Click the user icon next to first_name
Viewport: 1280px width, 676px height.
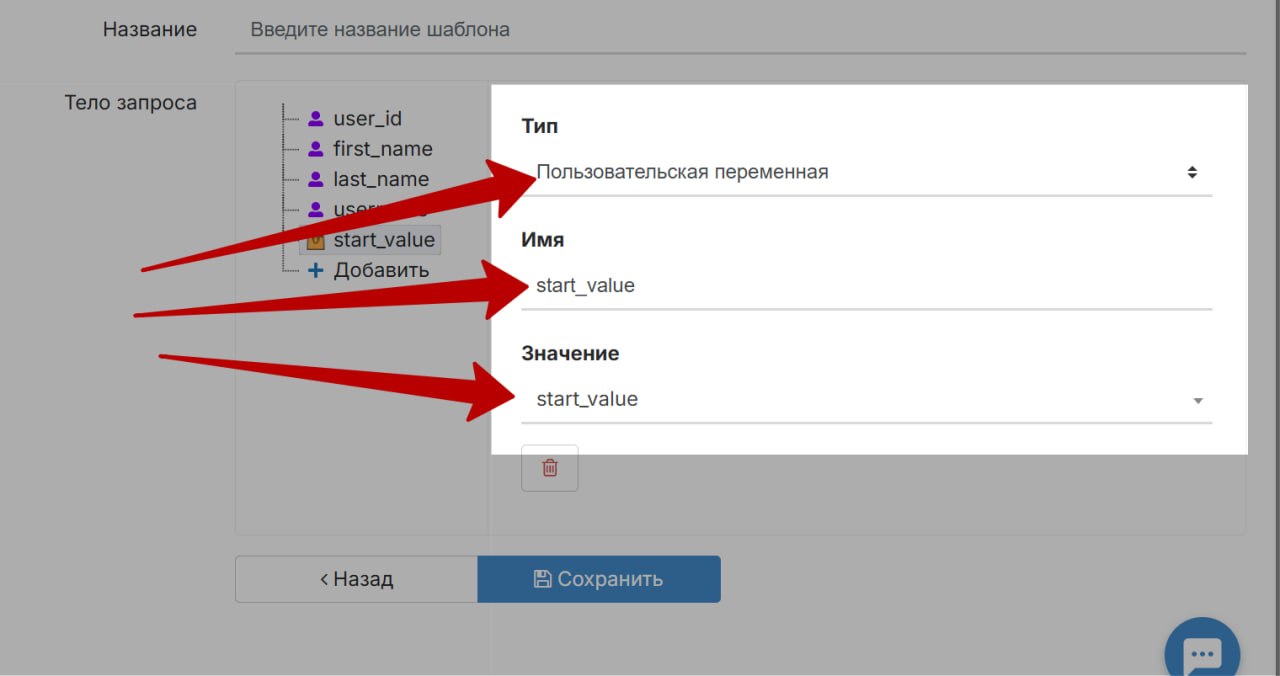point(316,149)
